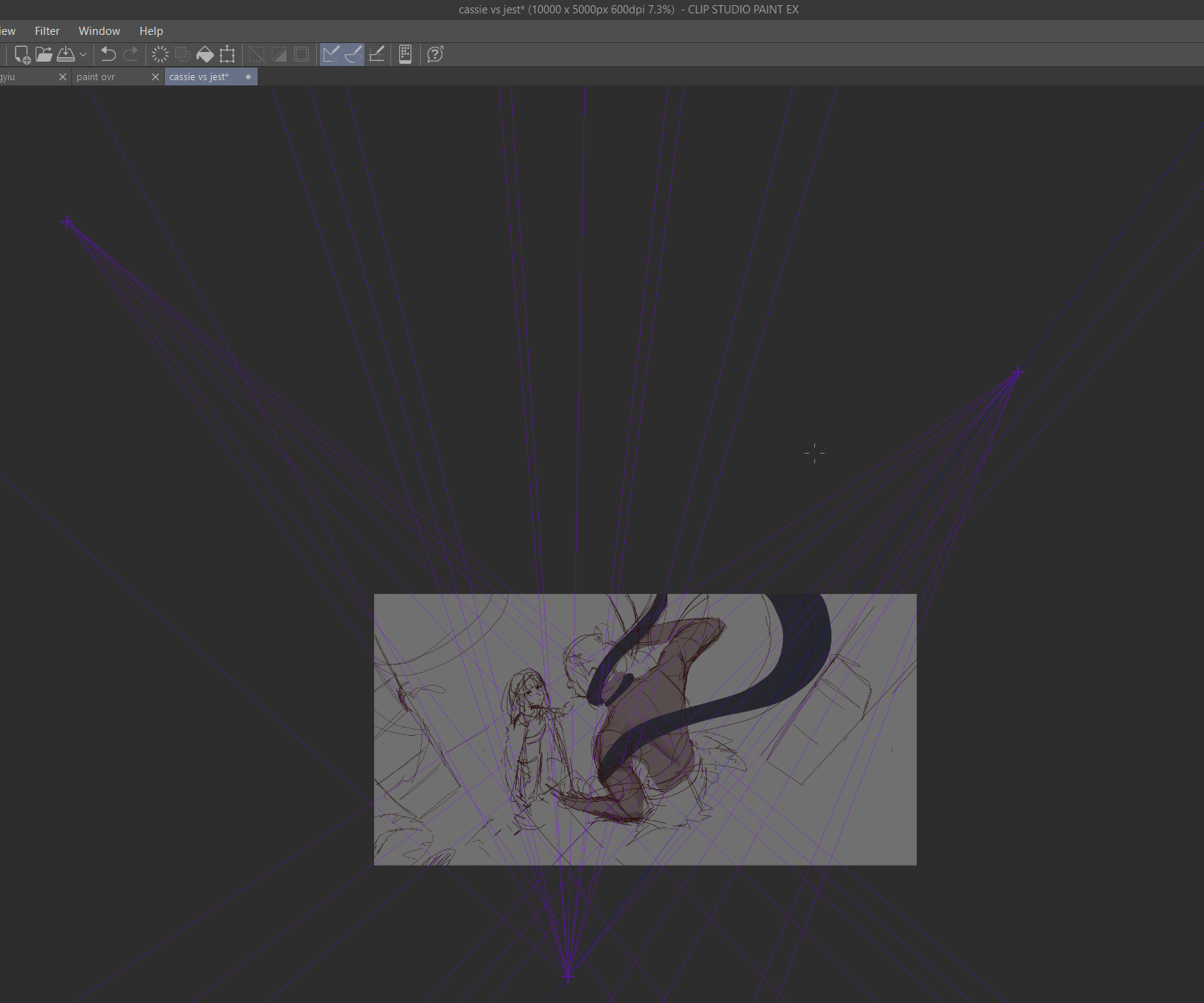Open the Filter menu
The height and width of the screenshot is (1003, 1204).
tap(47, 30)
